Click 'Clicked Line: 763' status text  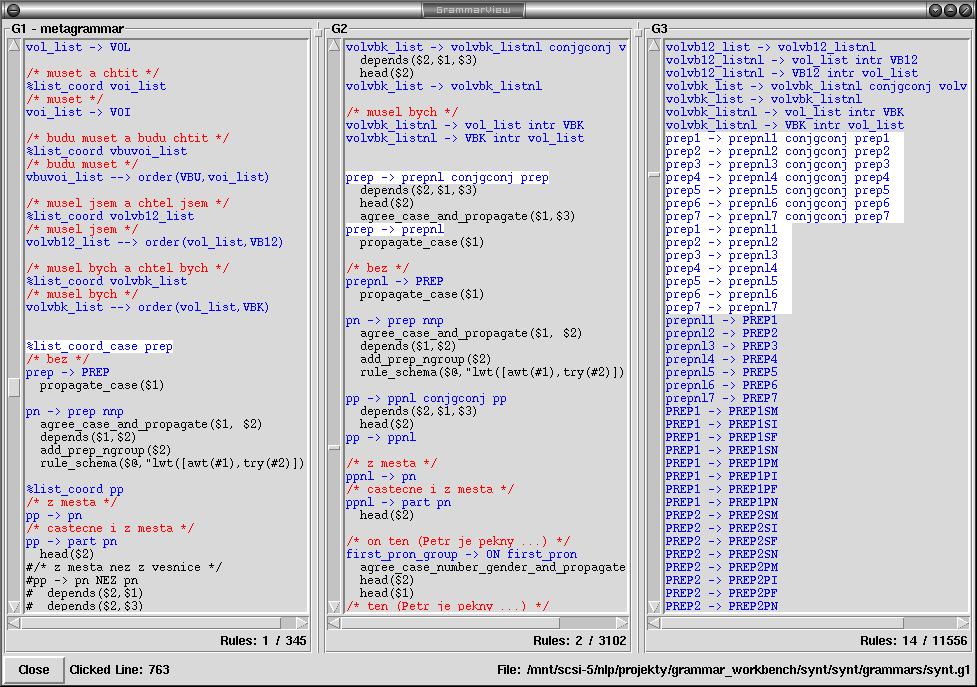(x=119, y=670)
